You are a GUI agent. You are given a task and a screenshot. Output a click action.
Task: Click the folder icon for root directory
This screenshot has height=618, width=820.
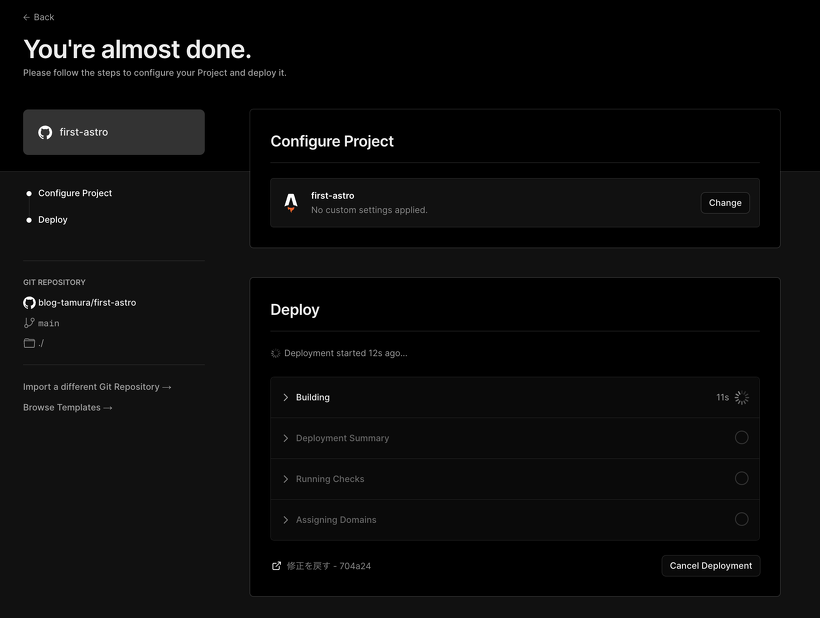[29, 343]
